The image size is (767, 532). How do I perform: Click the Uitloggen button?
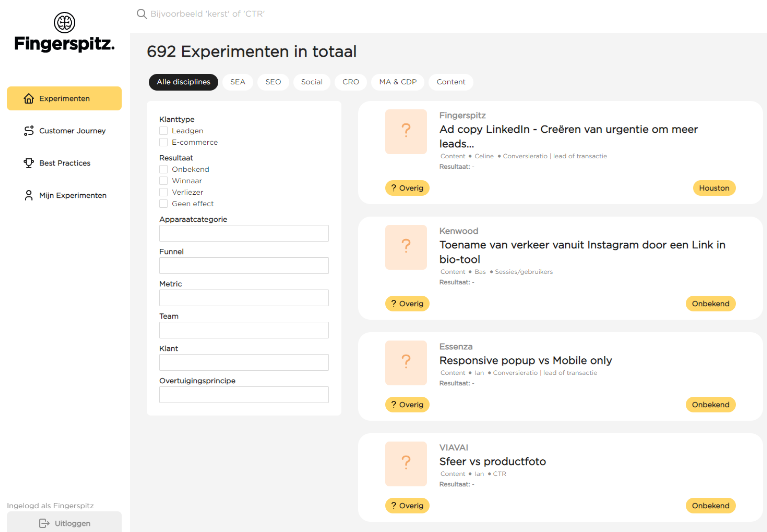[64, 522]
